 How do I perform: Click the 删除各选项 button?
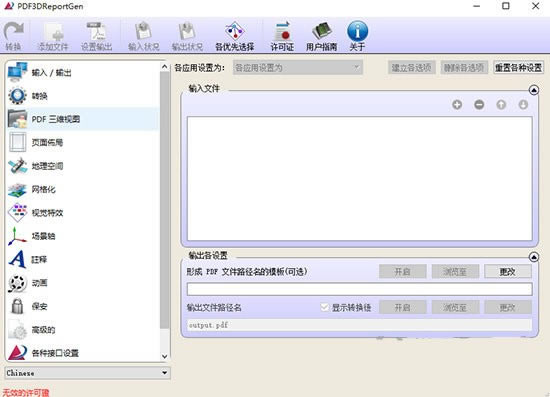[464, 67]
